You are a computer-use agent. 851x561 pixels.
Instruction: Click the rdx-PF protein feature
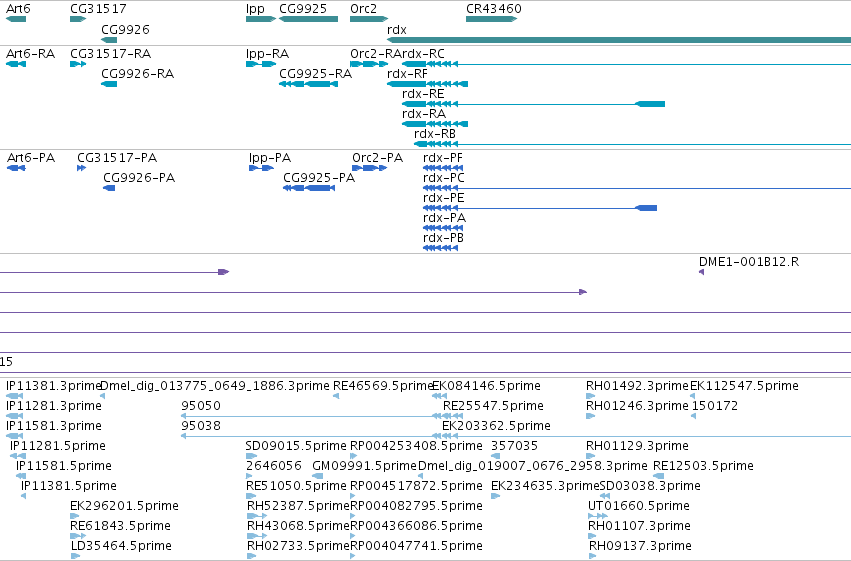[x=443, y=168]
